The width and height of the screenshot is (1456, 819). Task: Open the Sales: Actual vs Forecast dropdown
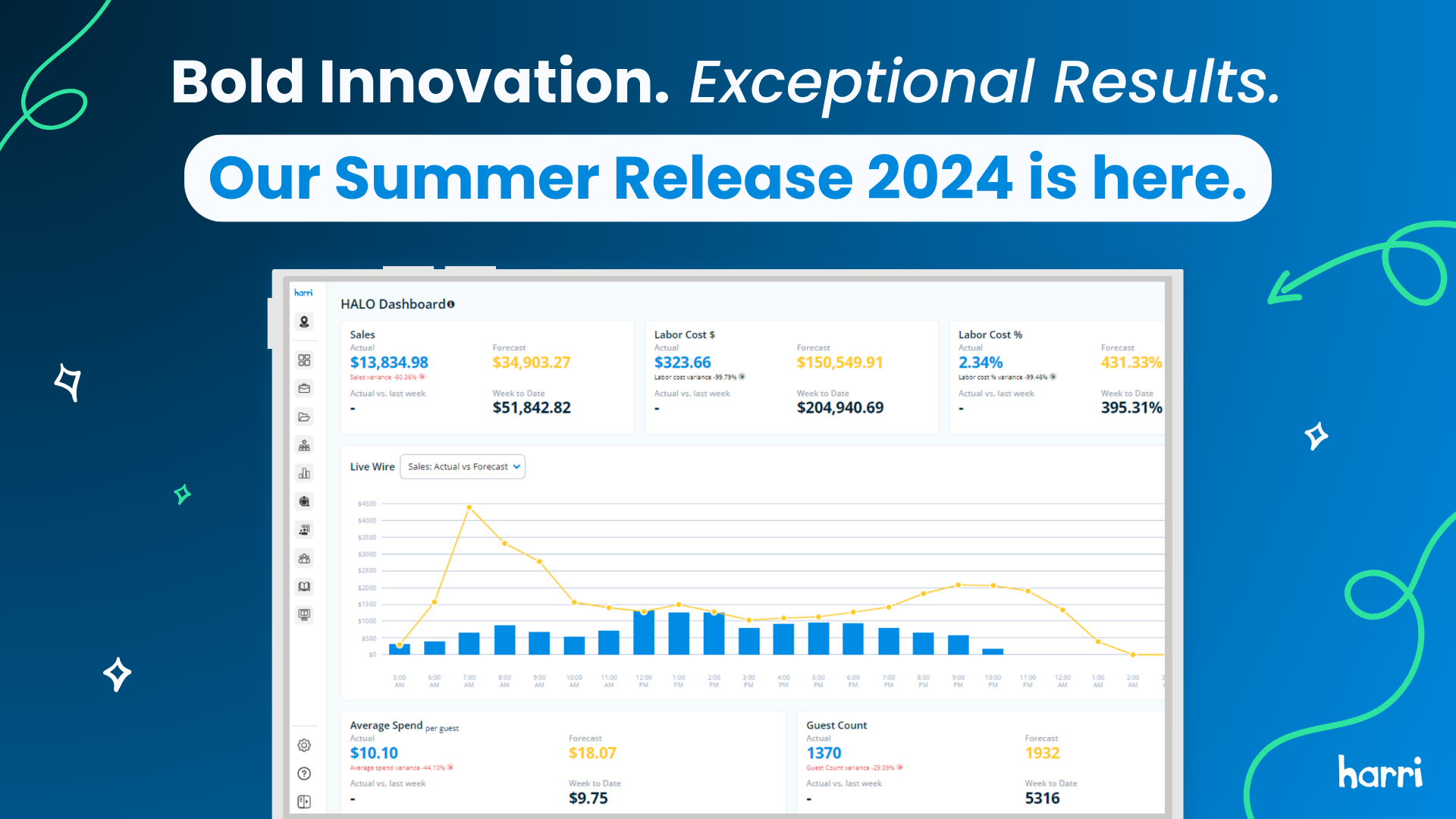click(x=463, y=466)
